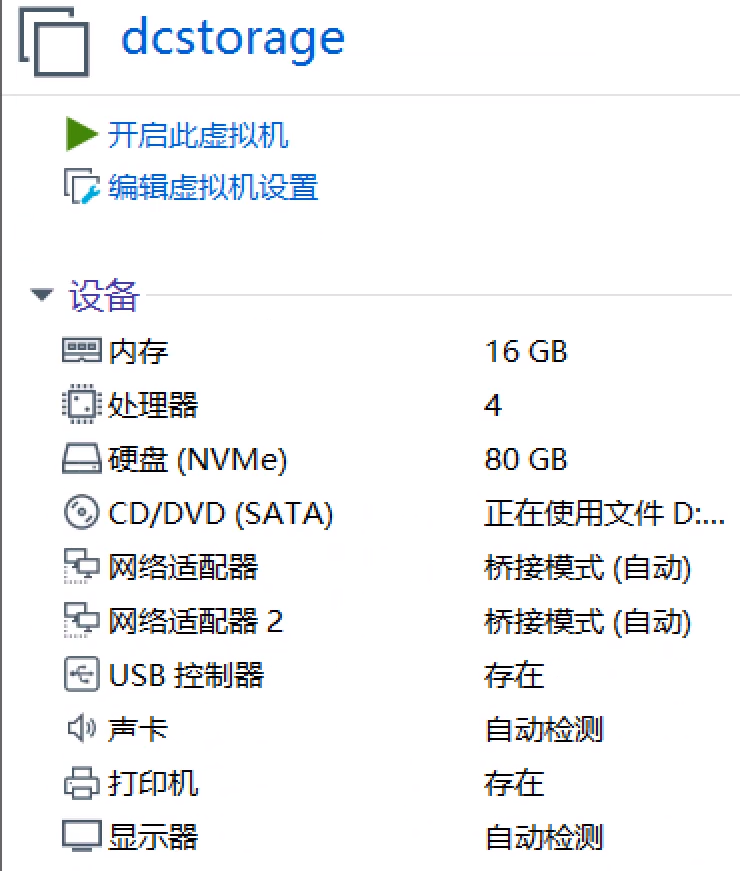Click the memory (内存) device icon

click(x=82, y=351)
